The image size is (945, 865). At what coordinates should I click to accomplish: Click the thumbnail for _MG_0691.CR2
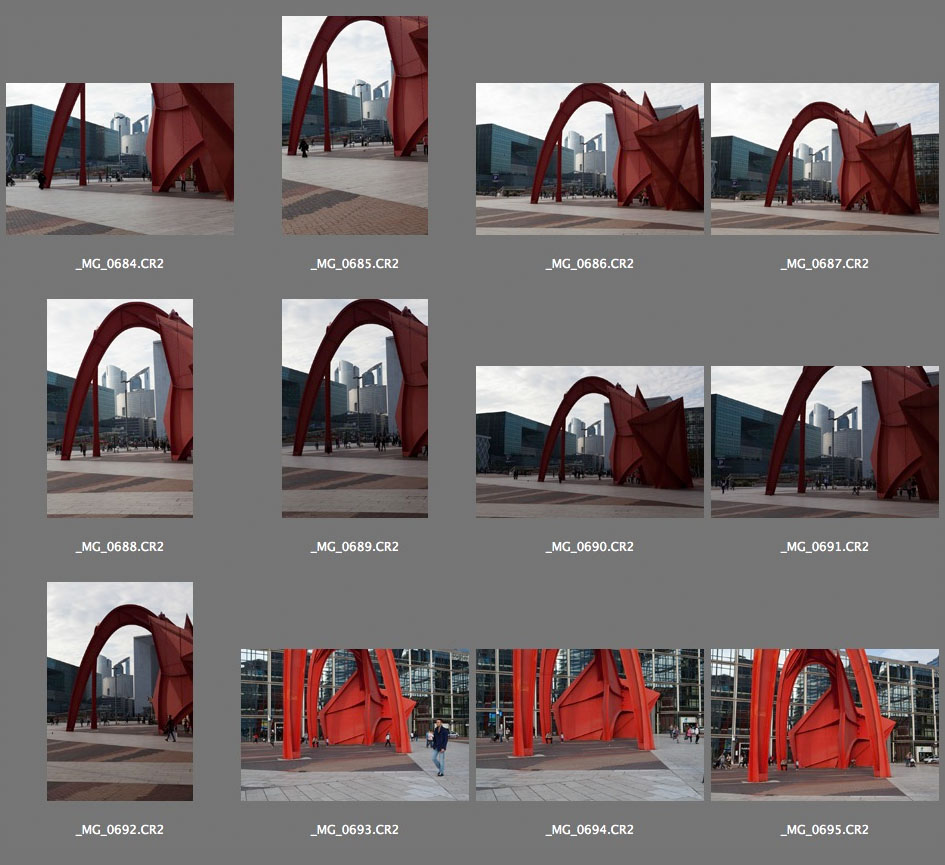pyautogui.click(x=824, y=442)
